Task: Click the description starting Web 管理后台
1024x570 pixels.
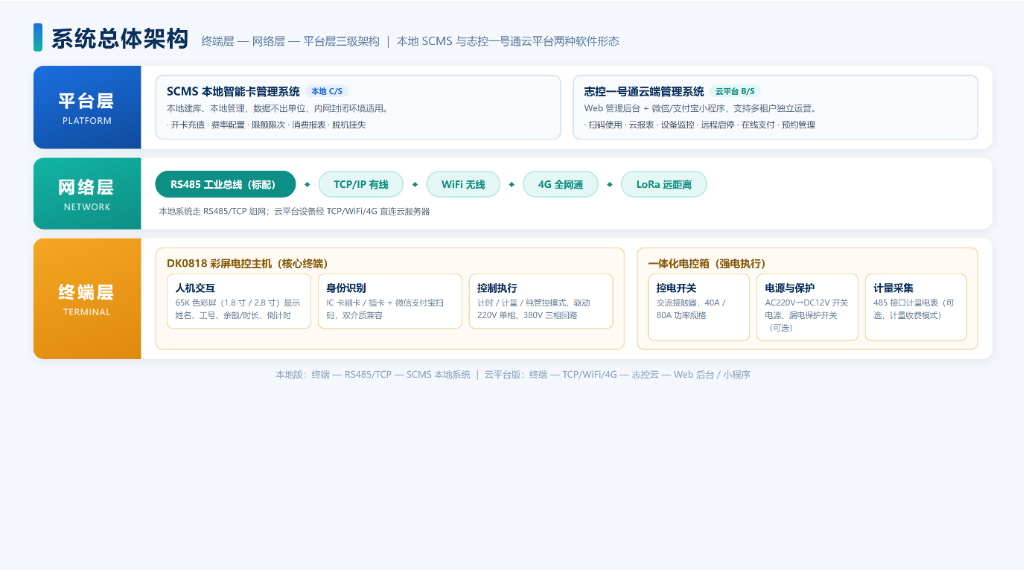Action: point(699,108)
